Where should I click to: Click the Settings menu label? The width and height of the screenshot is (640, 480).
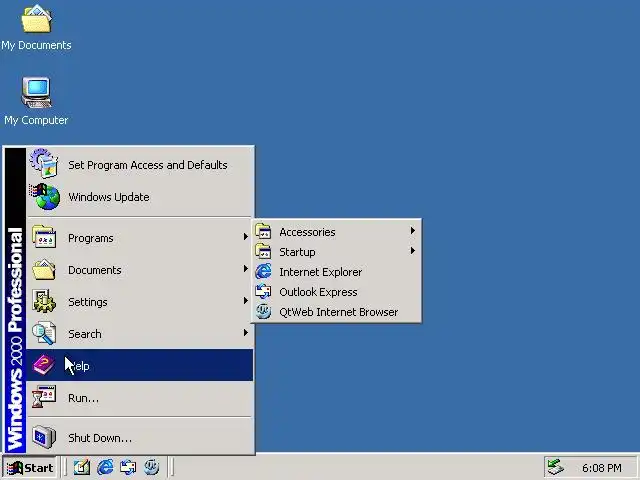[x=88, y=302]
